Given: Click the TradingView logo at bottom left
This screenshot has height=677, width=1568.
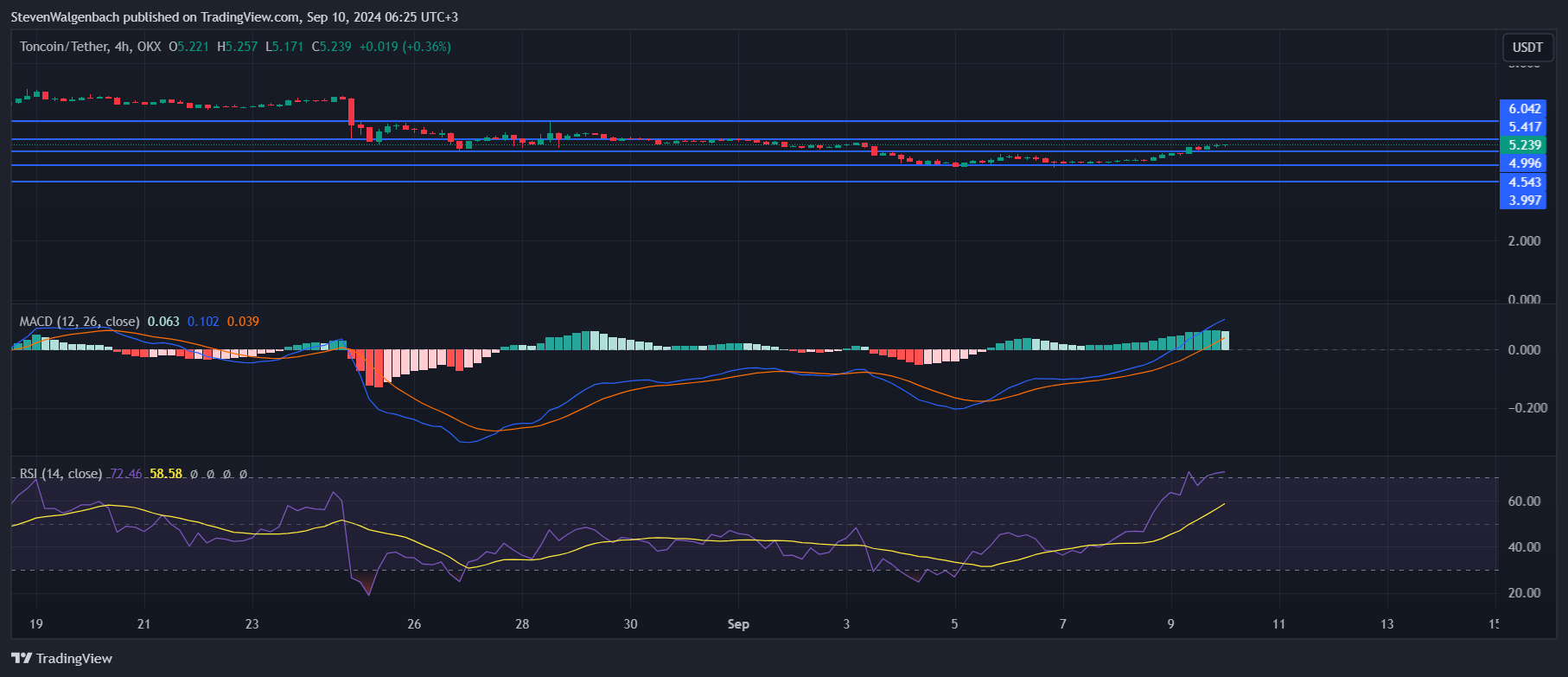Looking at the screenshot, I should (62, 658).
